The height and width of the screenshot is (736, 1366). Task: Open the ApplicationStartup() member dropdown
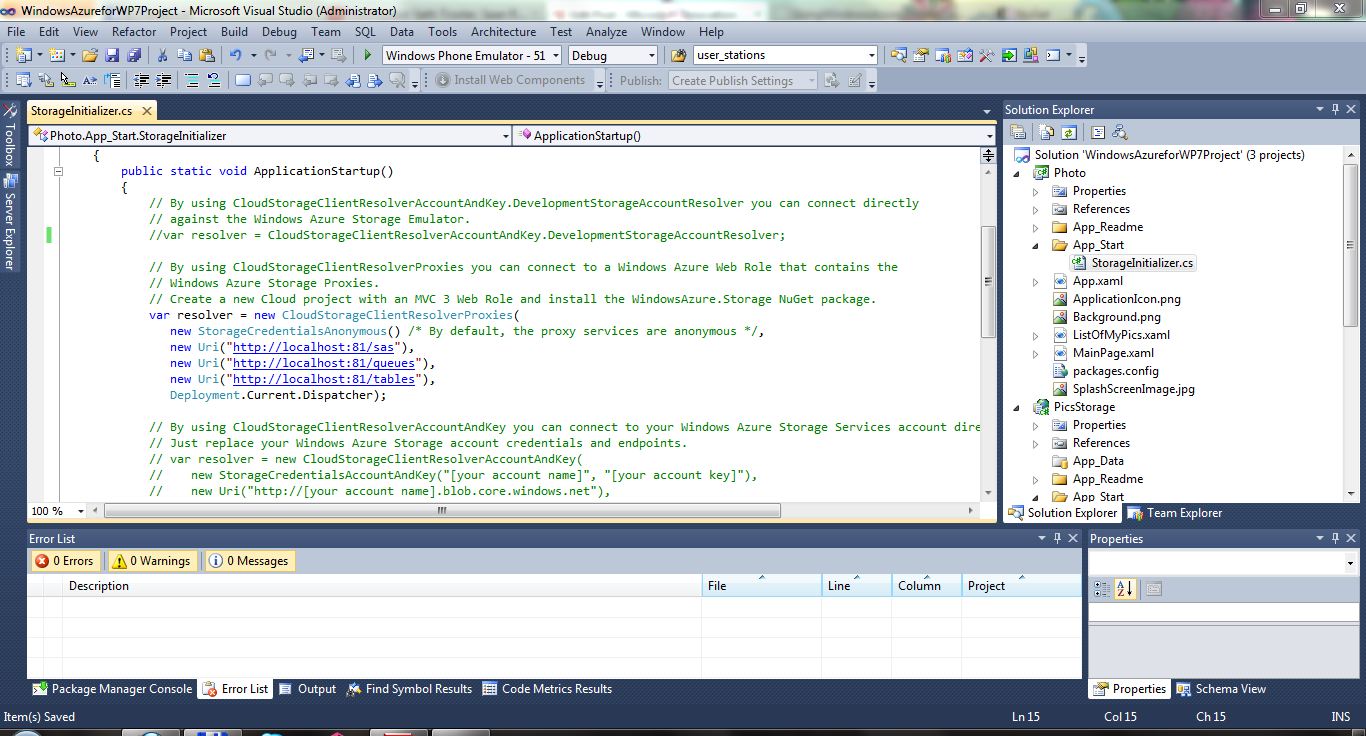coord(989,135)
